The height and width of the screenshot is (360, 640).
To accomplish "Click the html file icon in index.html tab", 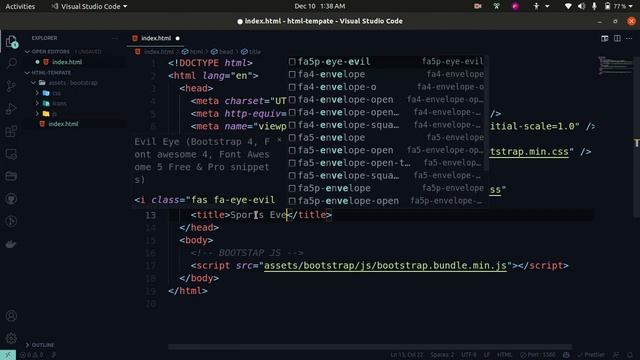I will coord(135,38).
